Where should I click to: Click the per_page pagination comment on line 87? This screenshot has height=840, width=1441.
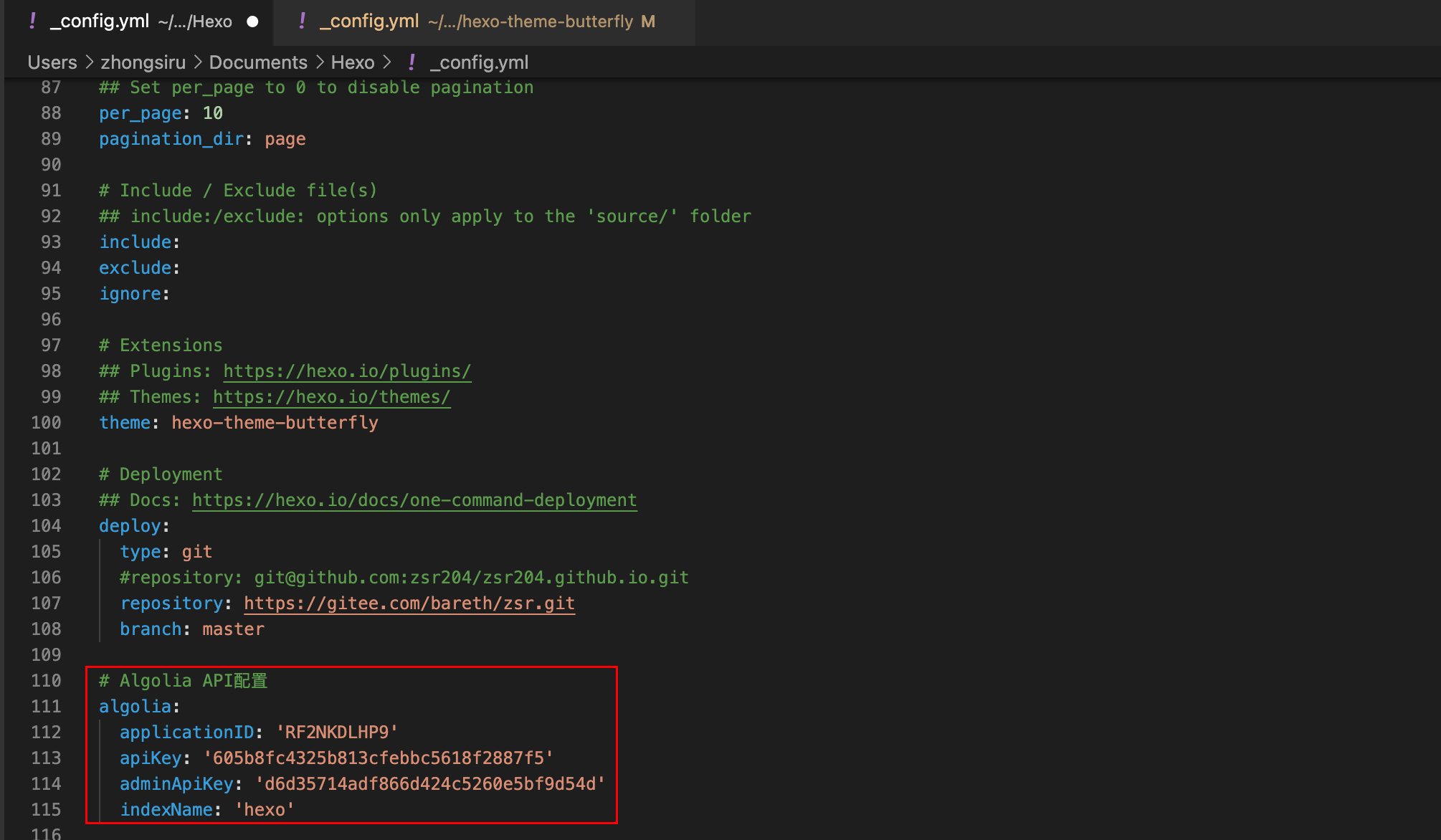(316, 87)
